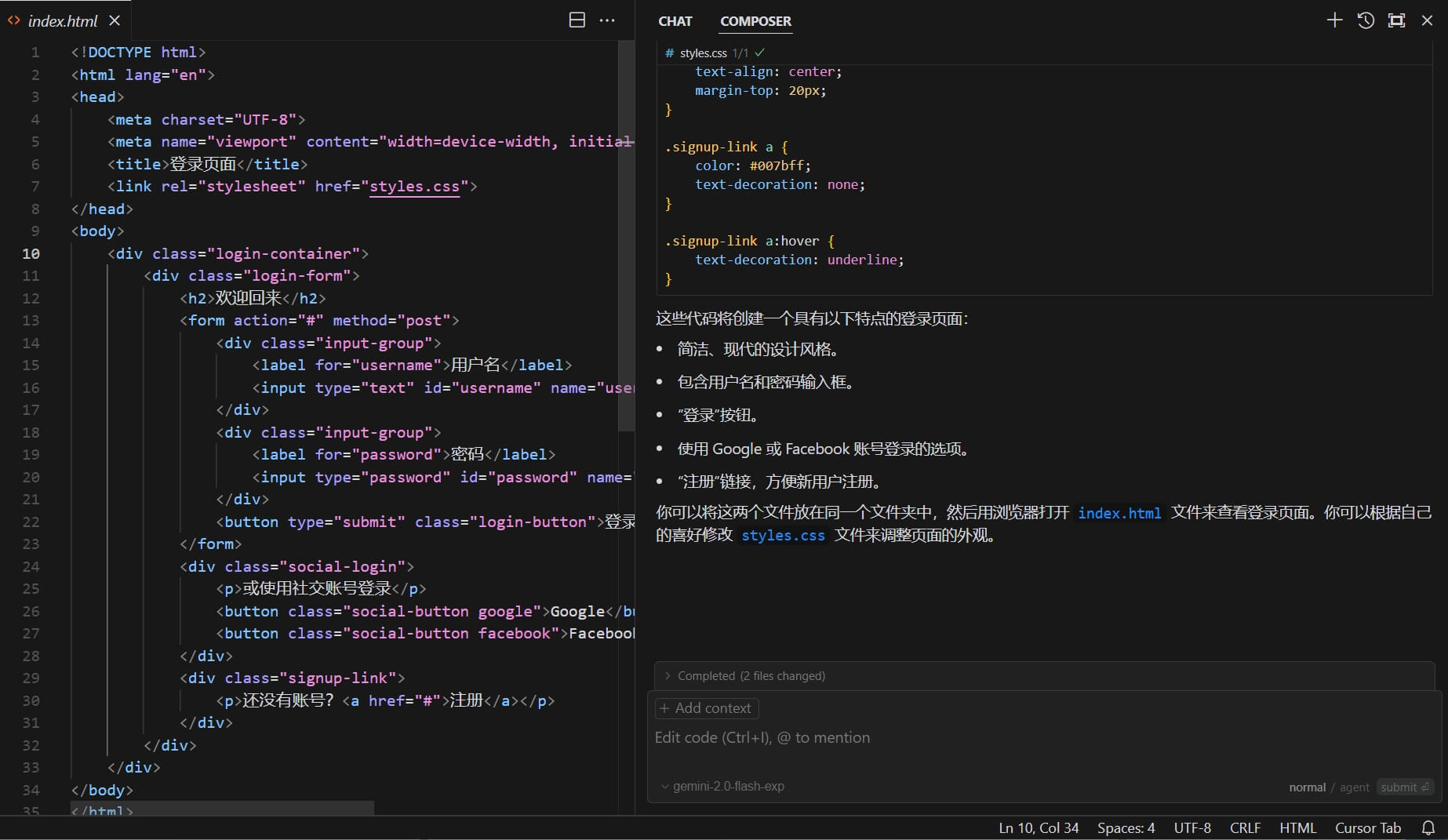Click the composer fullscreen icon
This screenshot has width=1448, height=840.
[1396, 20]
